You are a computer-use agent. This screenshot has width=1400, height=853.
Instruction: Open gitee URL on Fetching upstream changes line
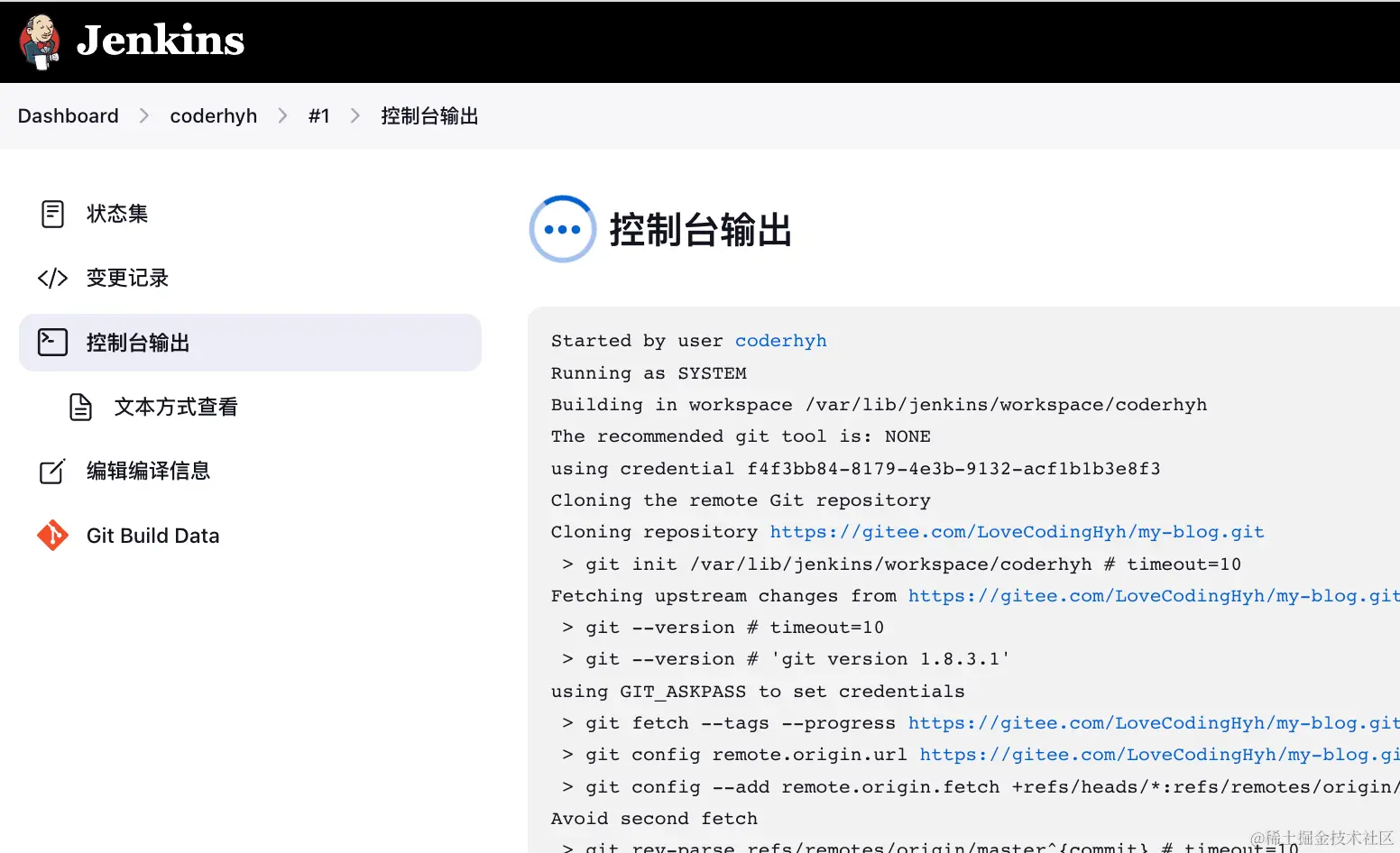click(x=1154, y=596)
